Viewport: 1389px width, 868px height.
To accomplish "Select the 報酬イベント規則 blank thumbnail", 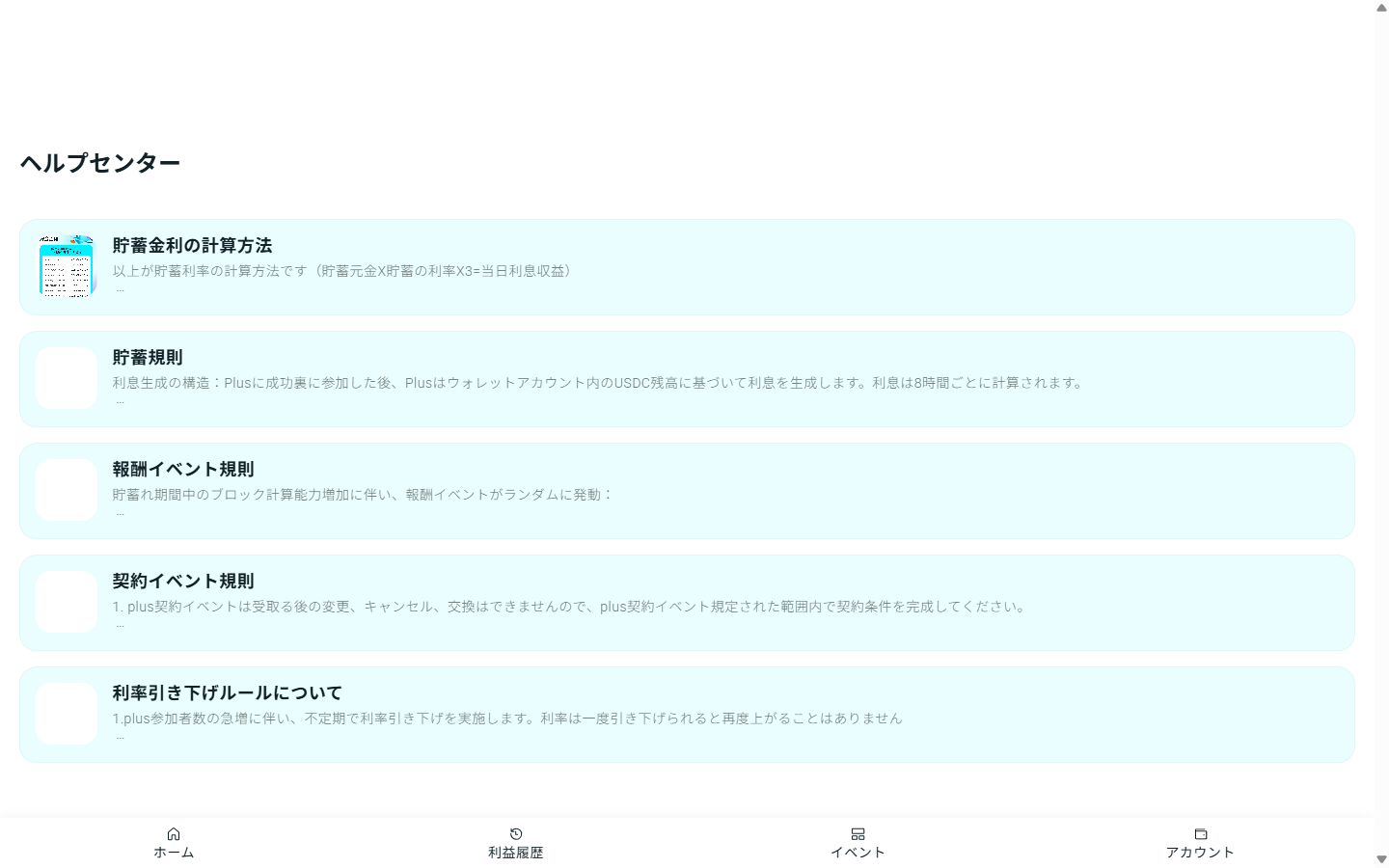I will point(67,490).
